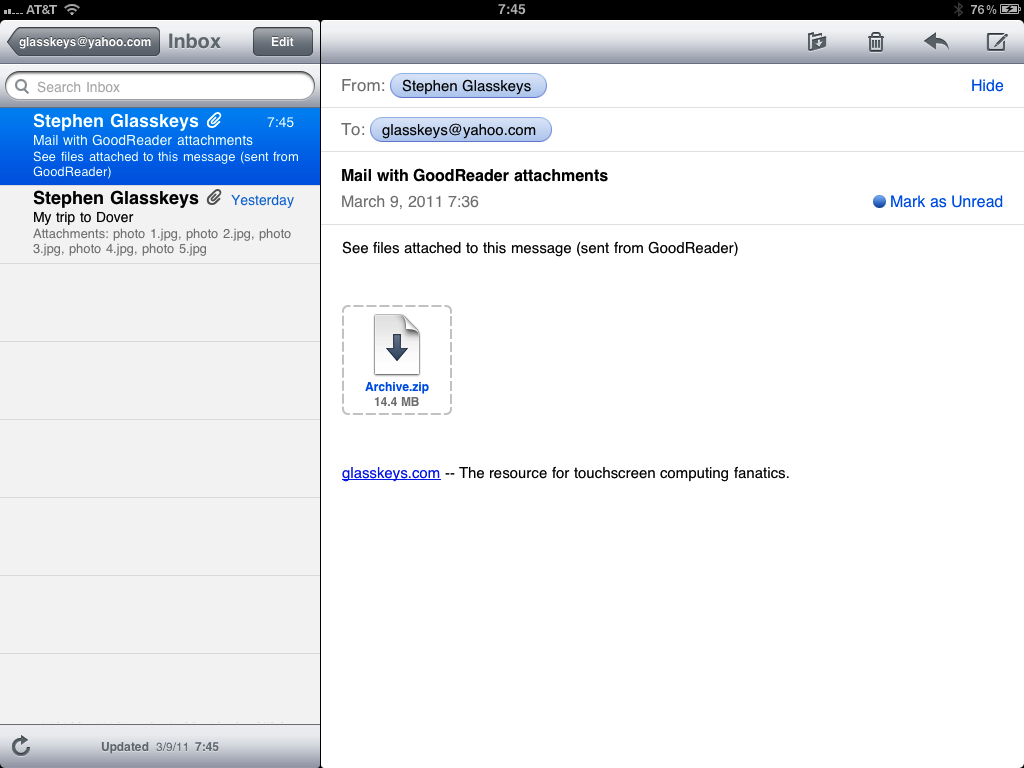Go back to glasskeys@yahoo.com mailboxes
Screen dimensions: 1024x768
[84, 42]
